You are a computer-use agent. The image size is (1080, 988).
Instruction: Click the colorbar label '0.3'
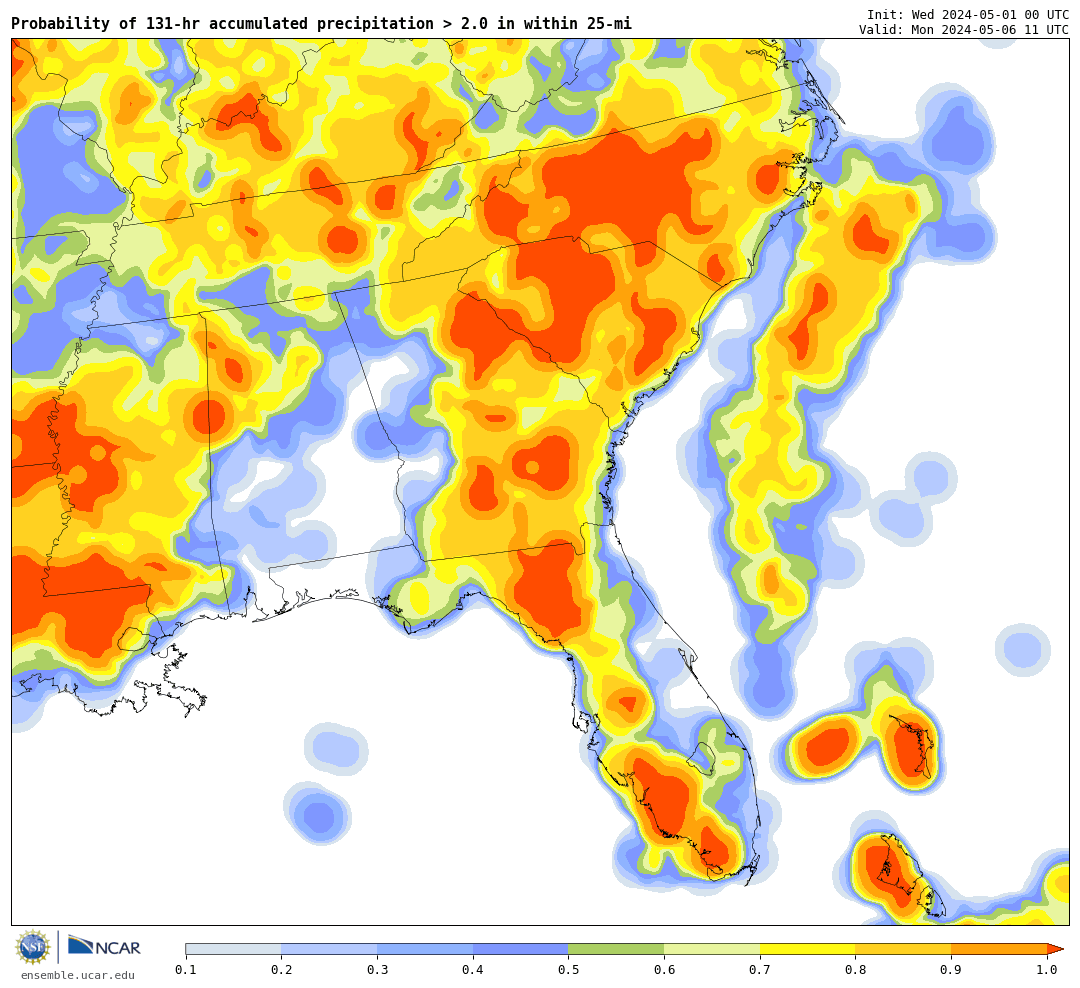point(377,969)
